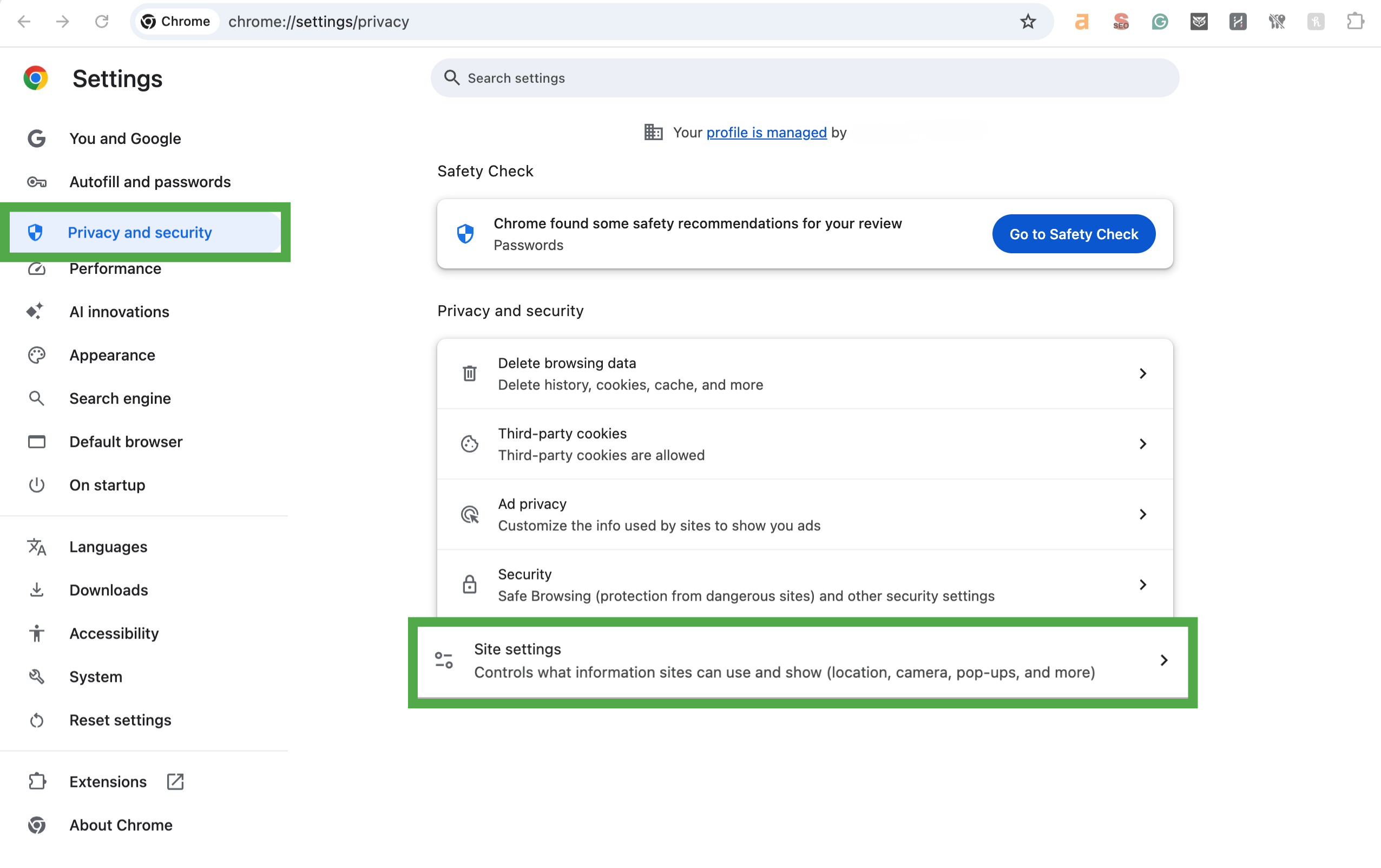1381x868 pixels.
Task: Click the lock icon for Security
Action: (x=470, y=584)
